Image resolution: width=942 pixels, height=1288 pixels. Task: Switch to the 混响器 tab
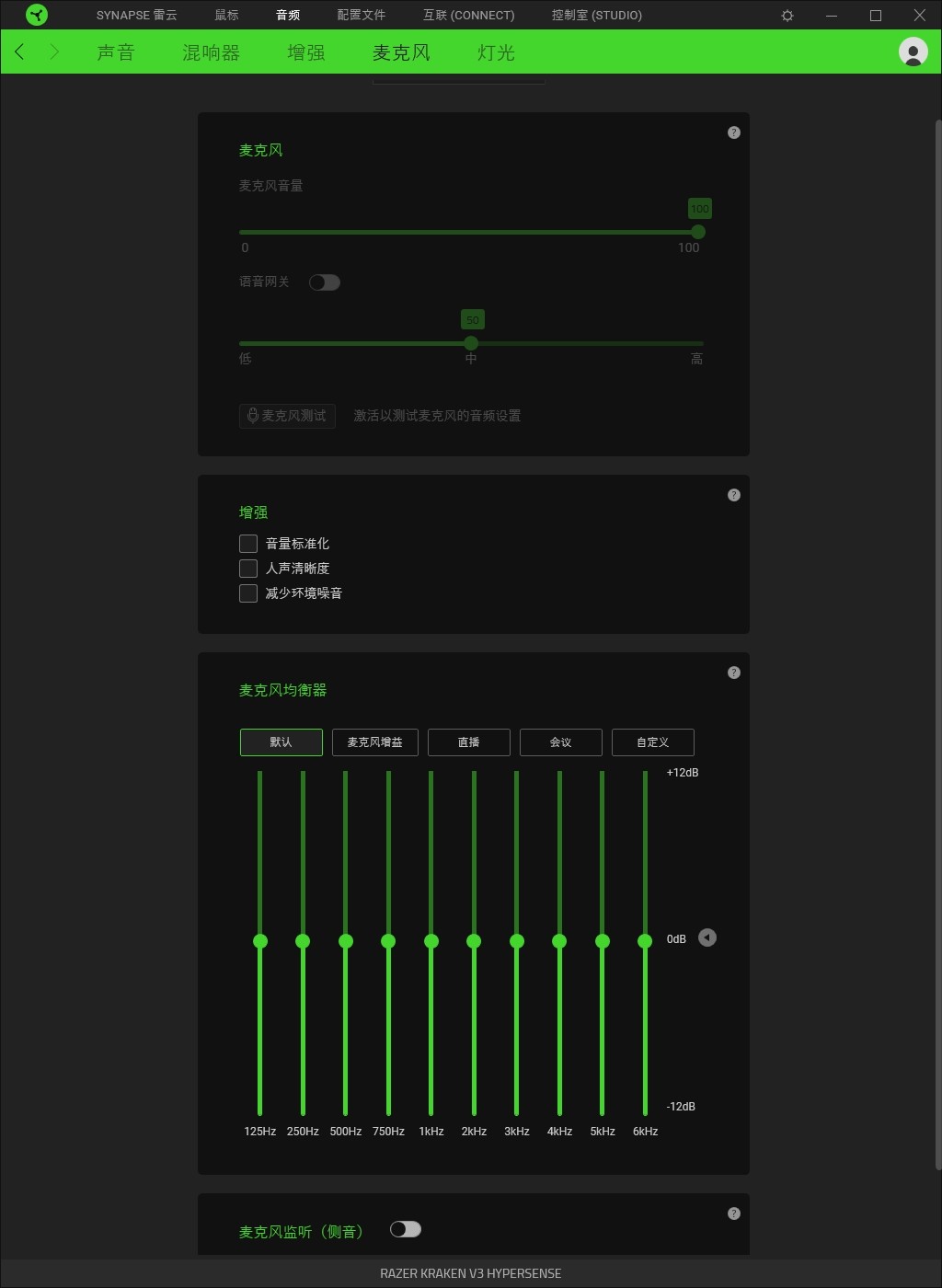(x=211, y=52)
